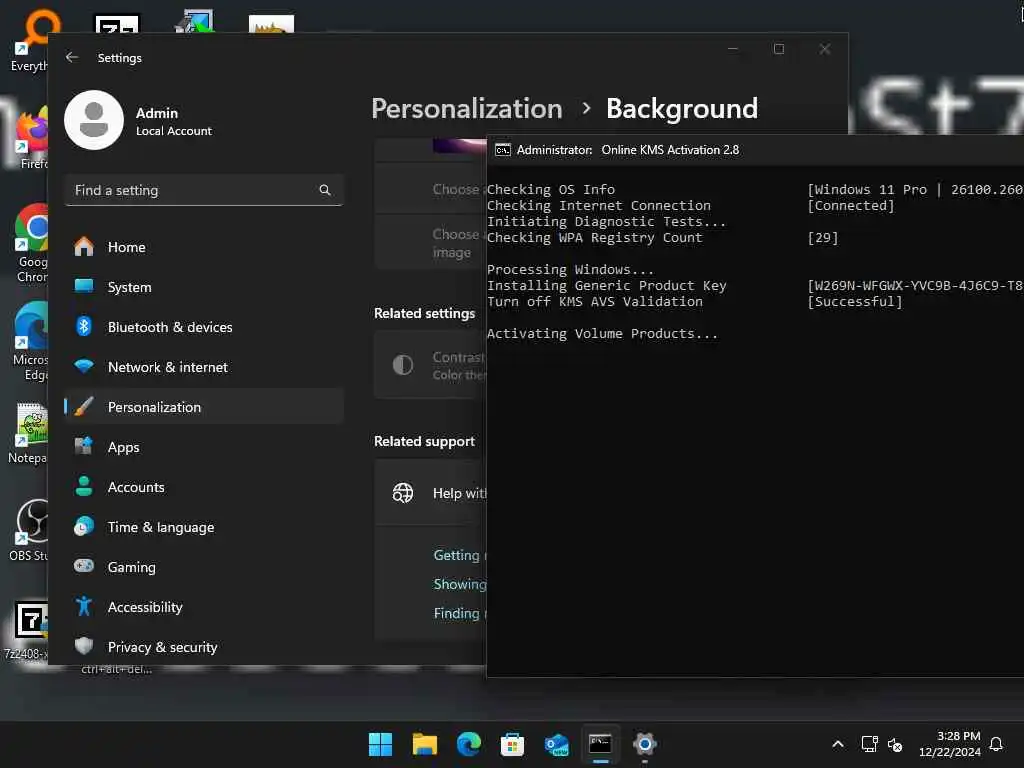This screenshot has width=1024, height=768.
Task: Click 'Activating Volume Products...' console line
Action: click(x=602, y=334)
